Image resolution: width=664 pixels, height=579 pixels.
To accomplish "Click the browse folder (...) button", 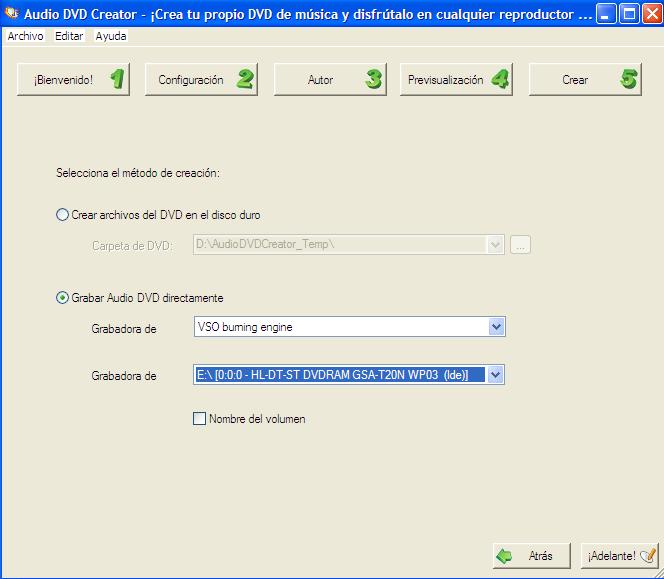I will (520, 245).
